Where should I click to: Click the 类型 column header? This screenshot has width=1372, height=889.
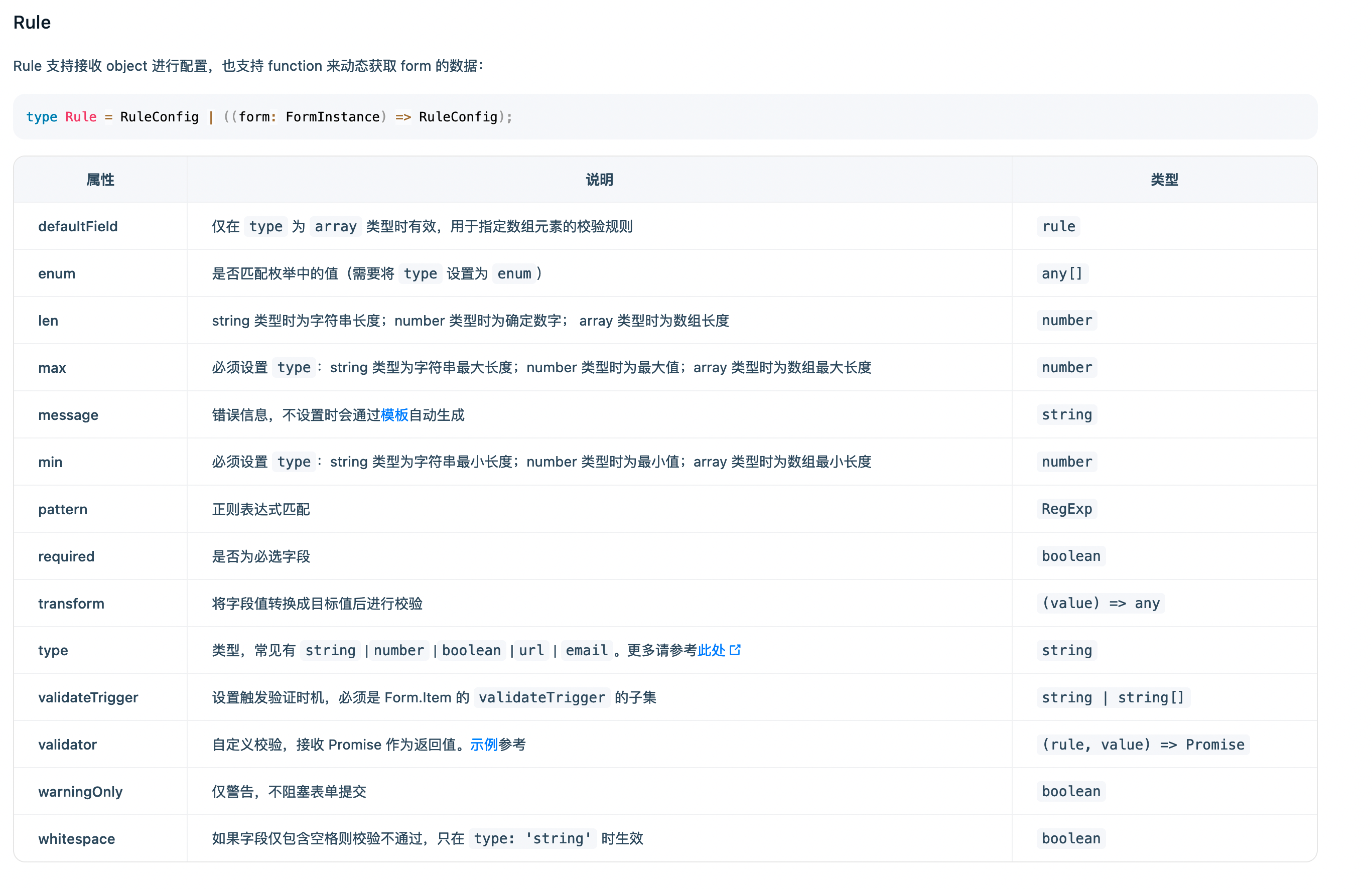pos(1164,180)
